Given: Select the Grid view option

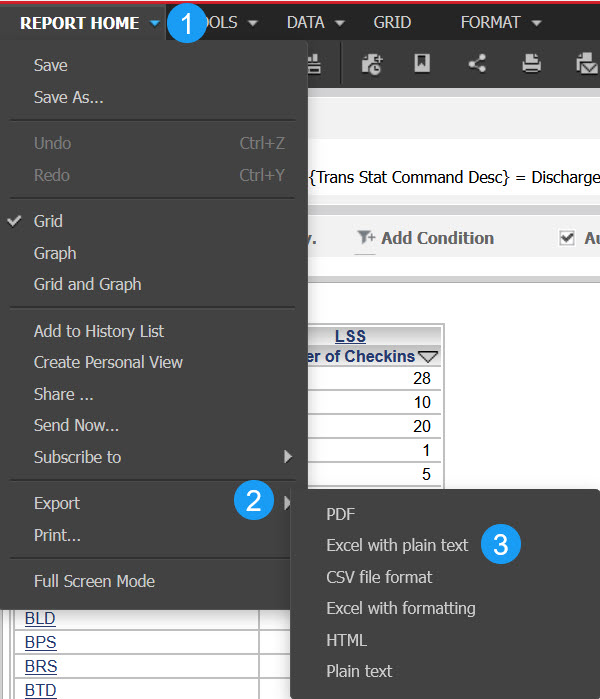Looking at the screenshot, I should pyautogui.click(x=48, y=221).
